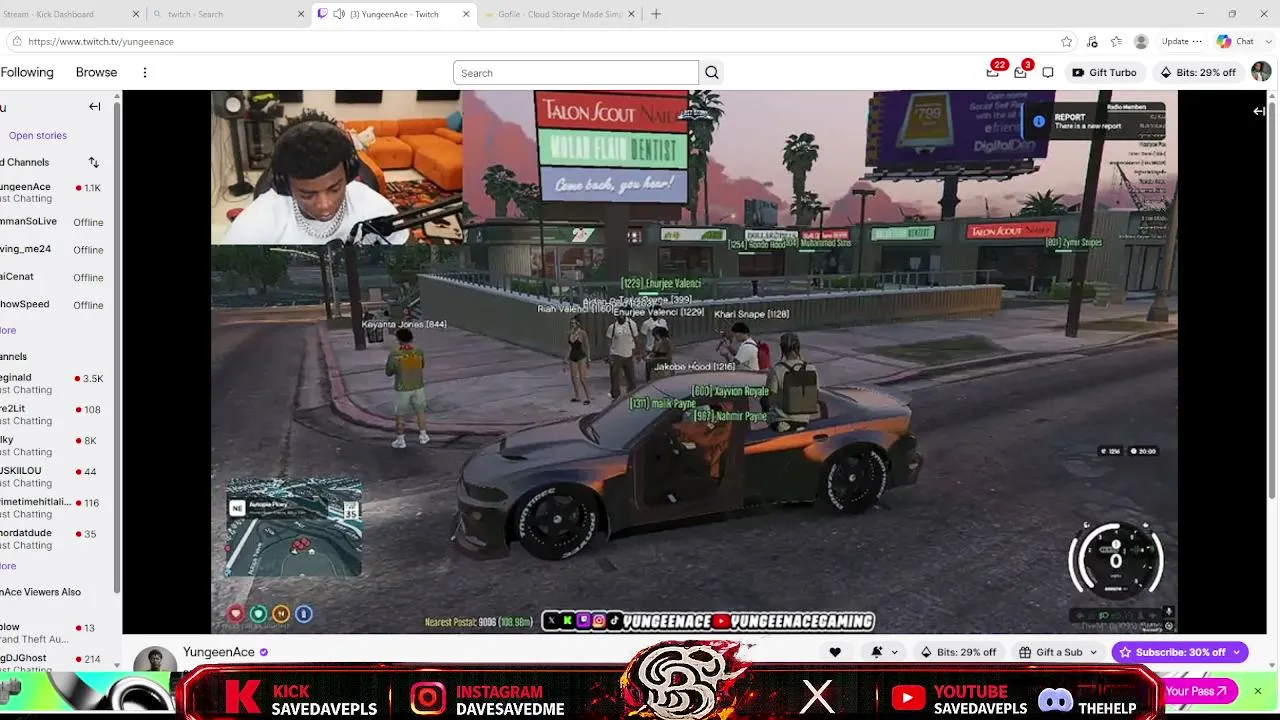
Task: Open notifications inbox with 3 badge
Action: [1021, 72]
